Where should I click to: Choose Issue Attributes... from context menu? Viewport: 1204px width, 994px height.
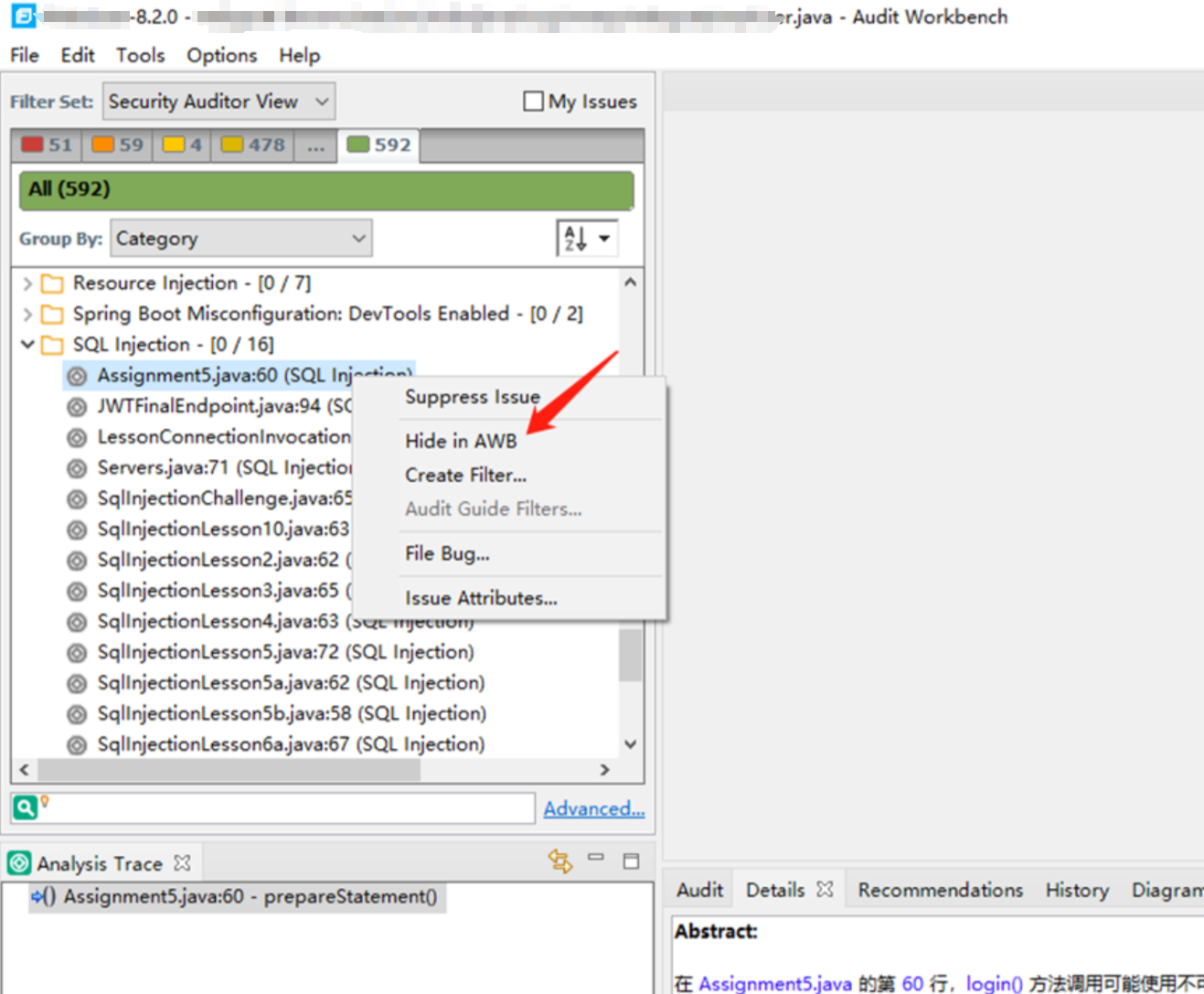[482, 598]
